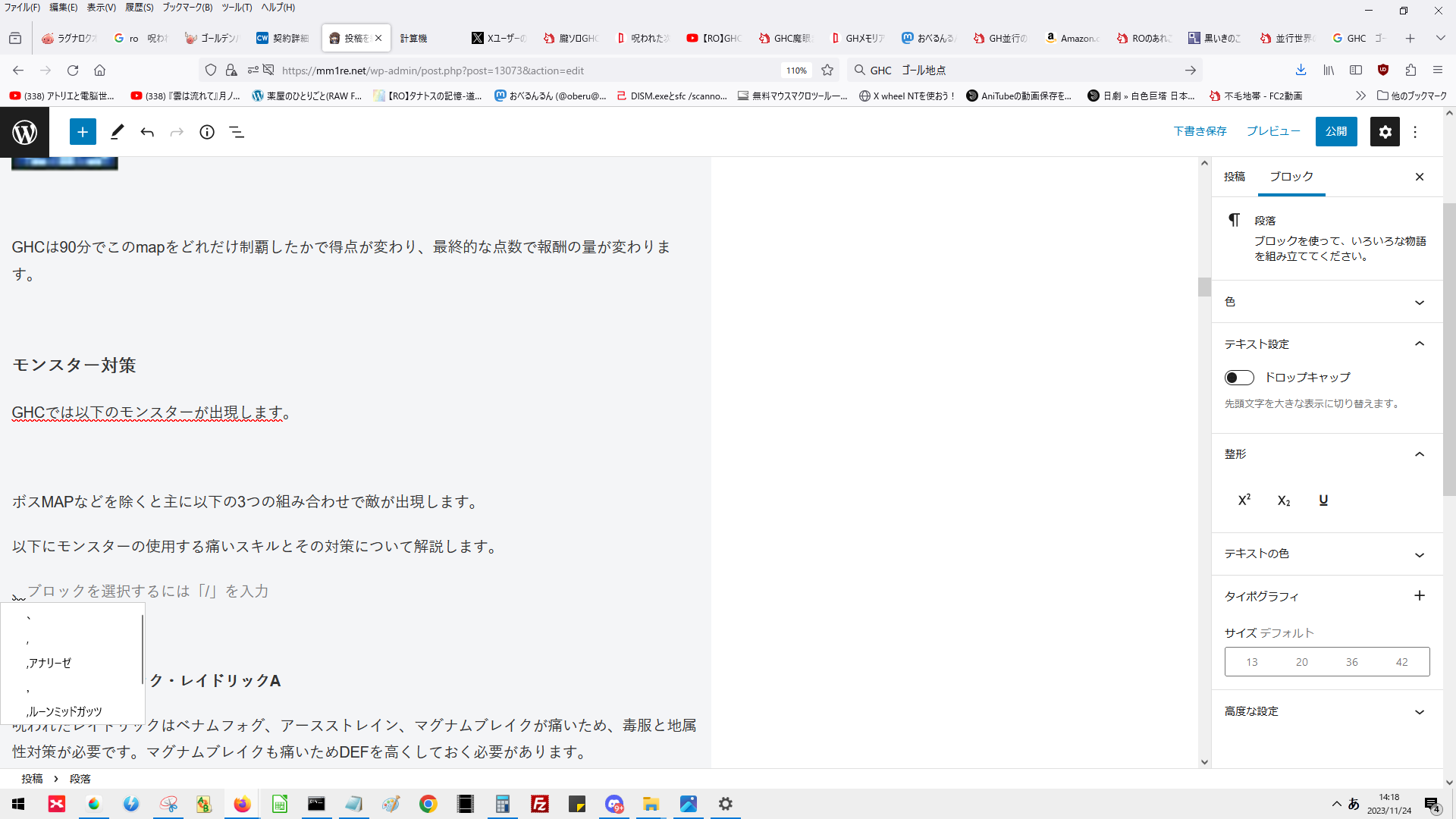Screen dimensions: 1456x819
Task: Open the three-dot options menu
Action: (x=1415, y=132)
